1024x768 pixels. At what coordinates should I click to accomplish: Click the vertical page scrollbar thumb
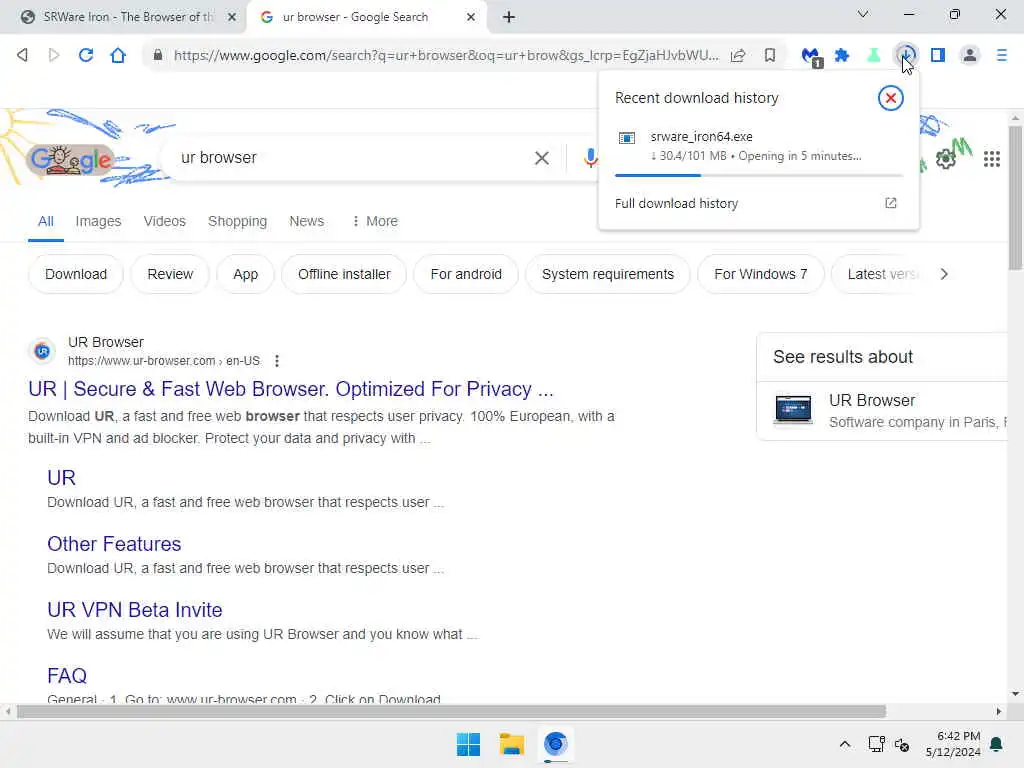[x=1015, y=198]
